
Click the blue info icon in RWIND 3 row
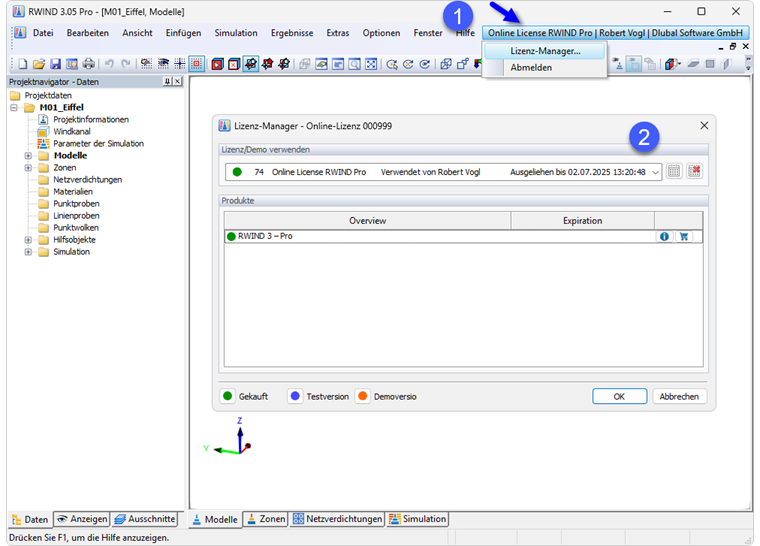664,236
